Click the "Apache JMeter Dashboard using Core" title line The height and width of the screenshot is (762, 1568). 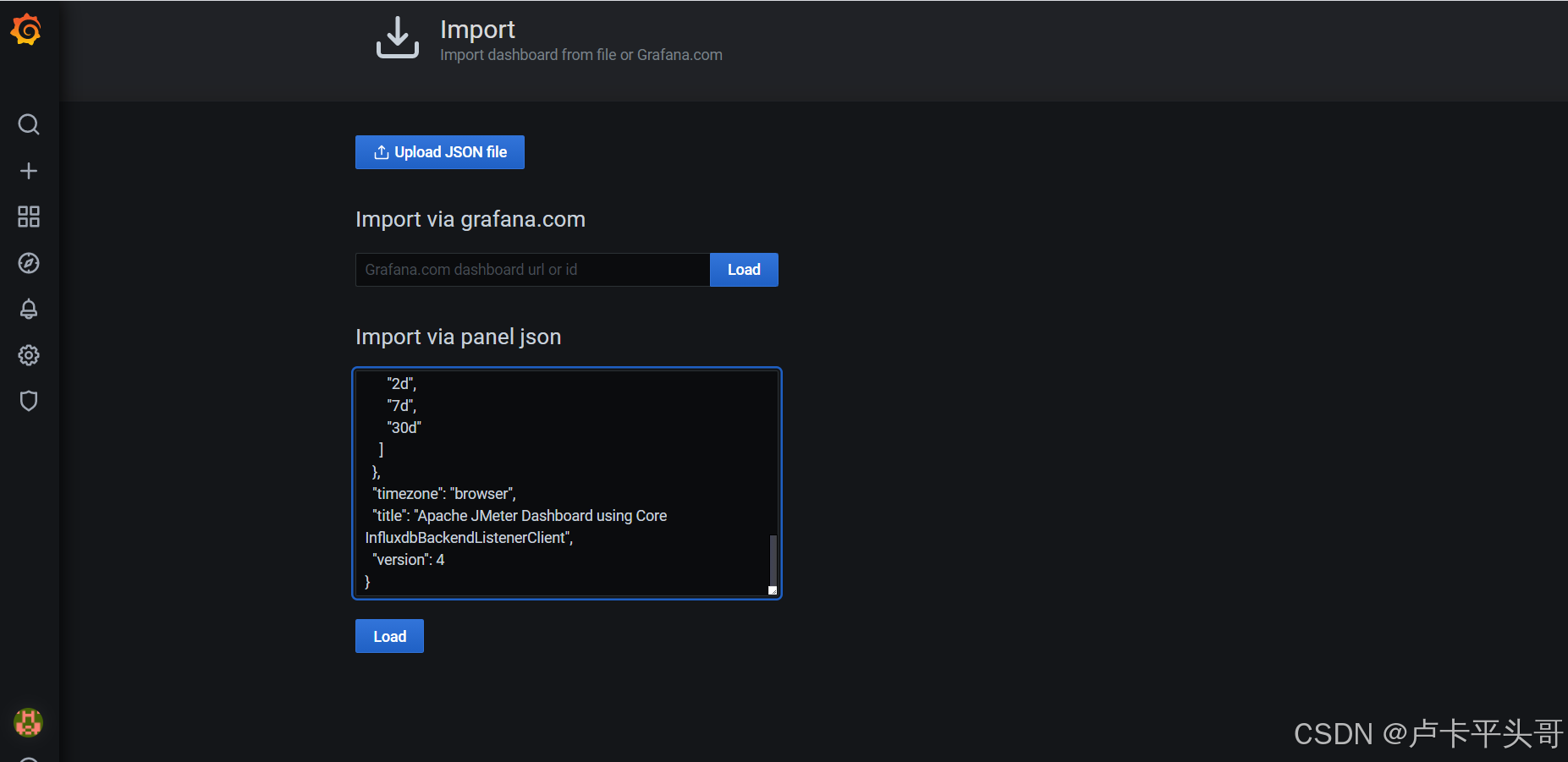coord(520,516)
